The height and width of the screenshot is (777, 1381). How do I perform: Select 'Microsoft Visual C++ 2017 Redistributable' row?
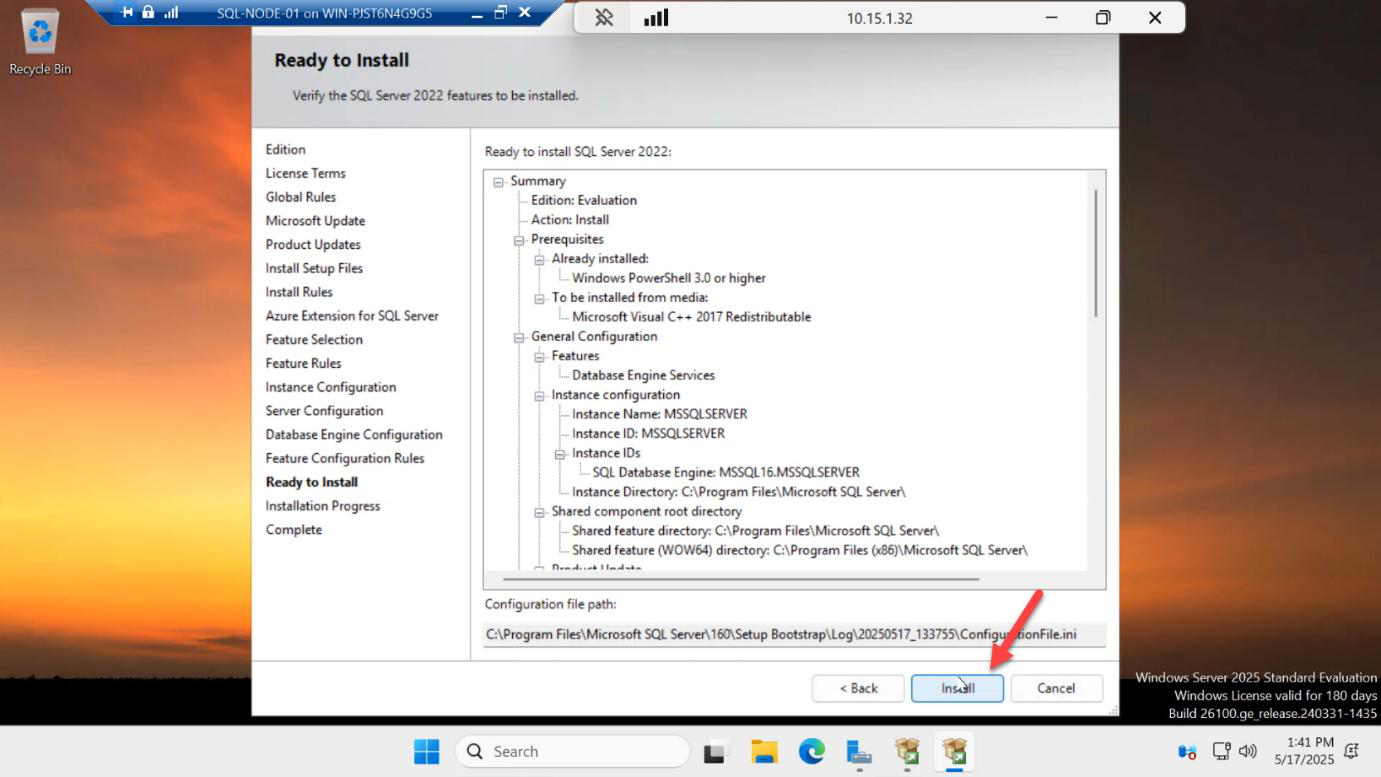click(x=692, y=317)
